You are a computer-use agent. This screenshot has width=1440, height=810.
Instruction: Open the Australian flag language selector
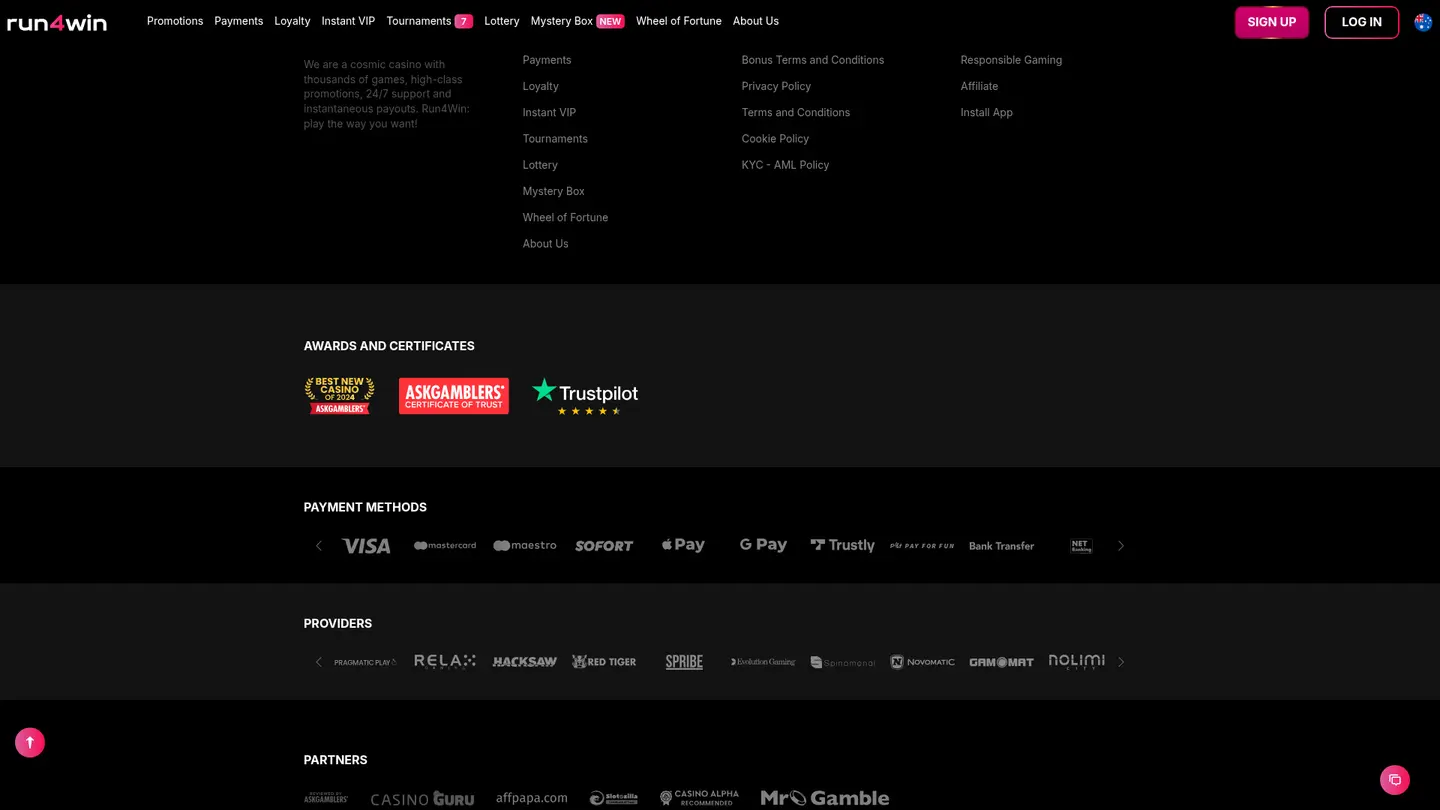click(1423, 22)
